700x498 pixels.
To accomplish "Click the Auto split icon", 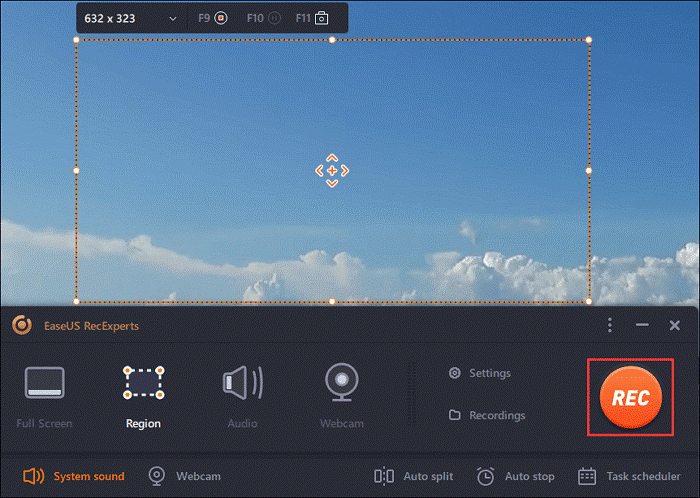I will [384, 476].
